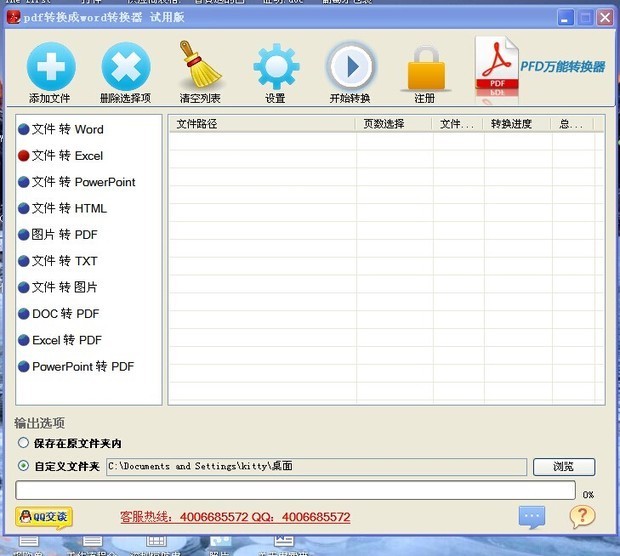Click the PDF万能转换器 logo icon

pos(497,67)
